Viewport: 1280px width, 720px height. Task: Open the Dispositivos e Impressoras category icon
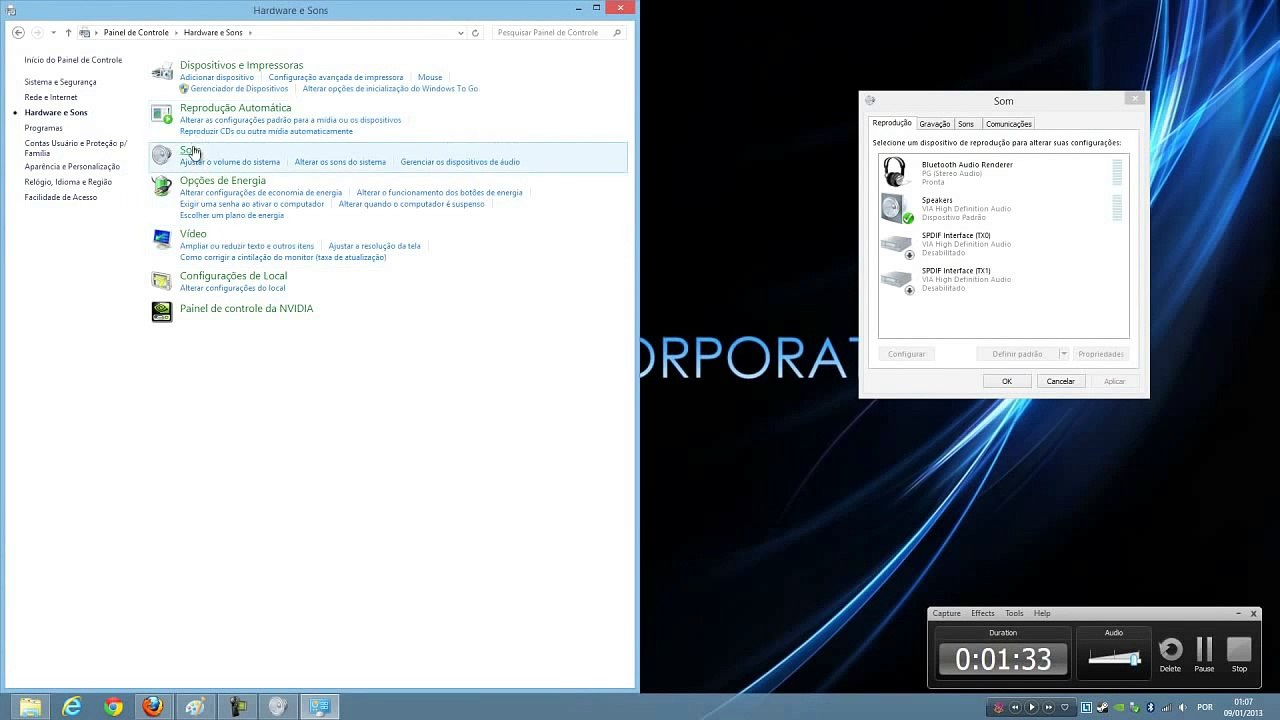[161, 72]
